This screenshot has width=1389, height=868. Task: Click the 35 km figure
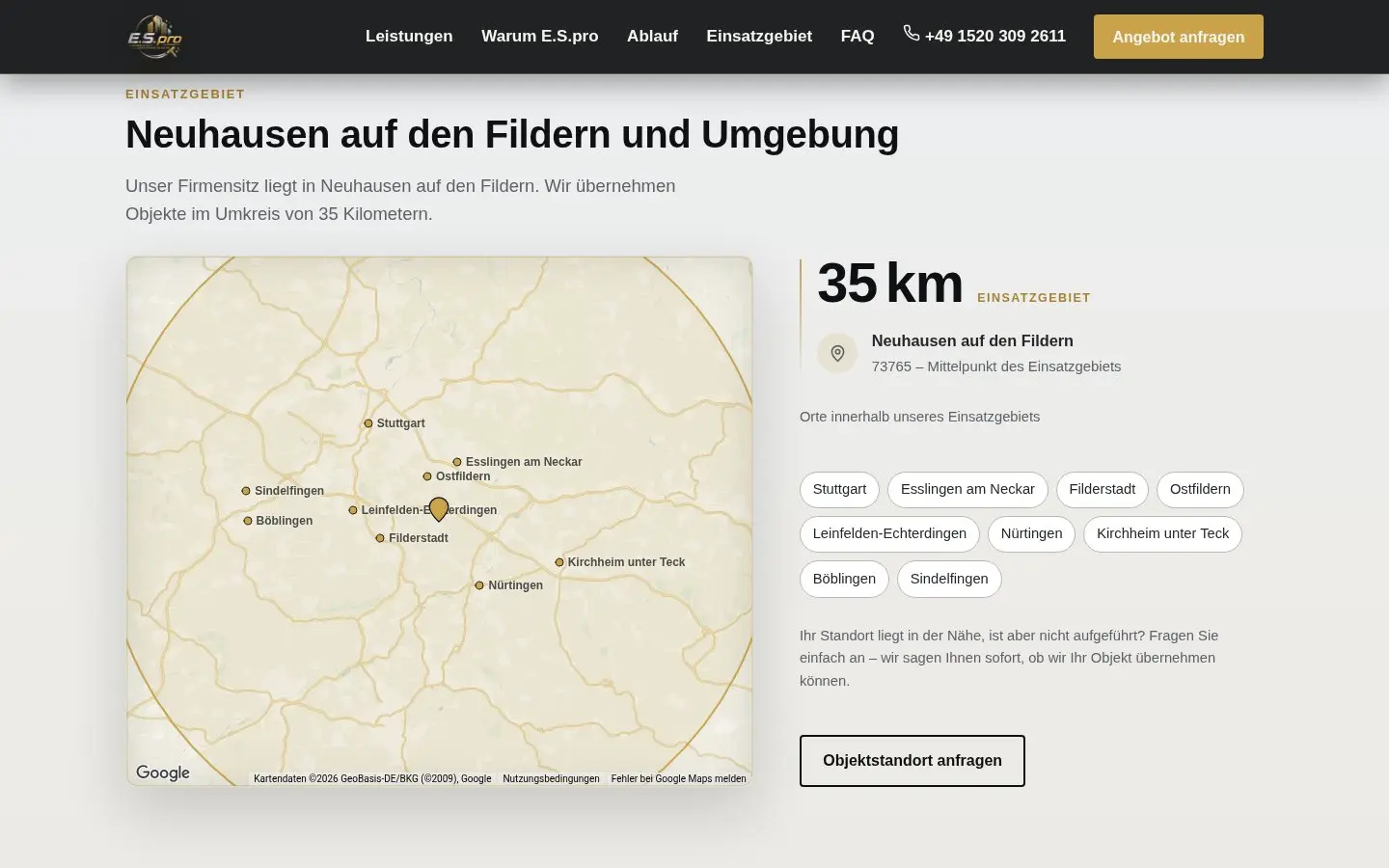tap(890, 284)
